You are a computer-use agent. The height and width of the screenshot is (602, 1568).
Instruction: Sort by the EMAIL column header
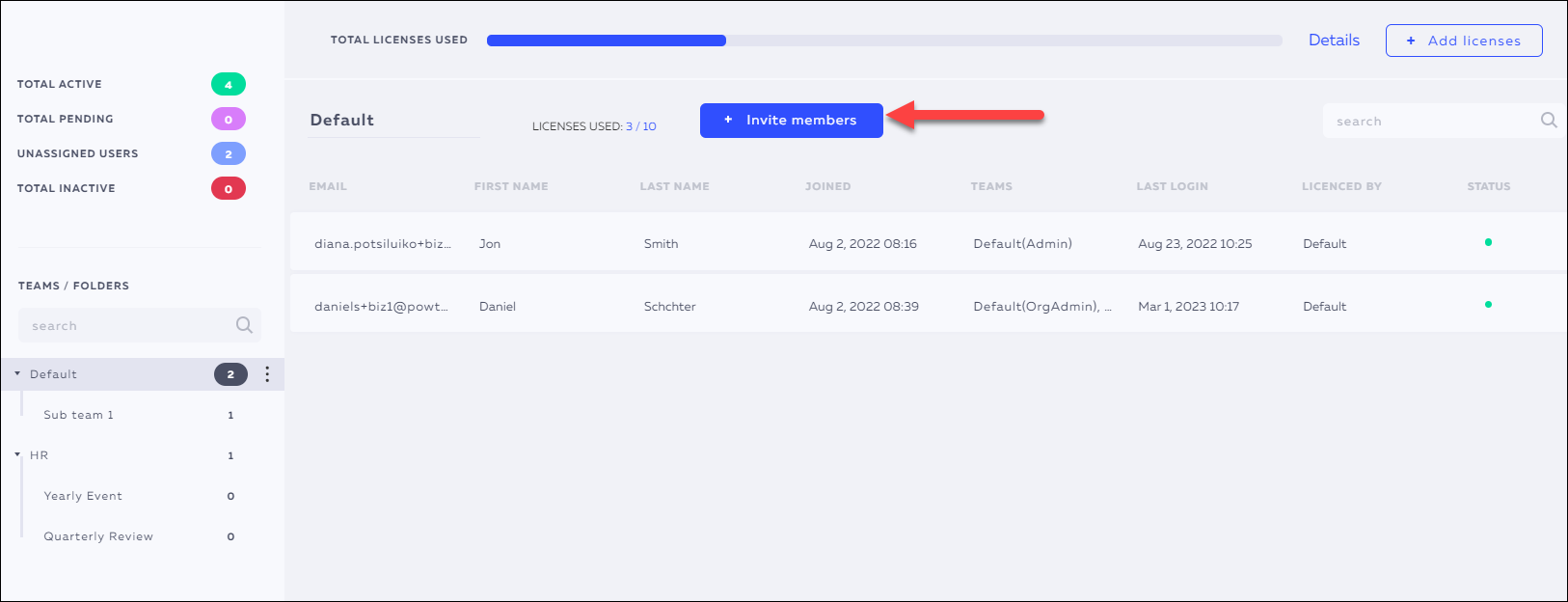click(328, 186)
